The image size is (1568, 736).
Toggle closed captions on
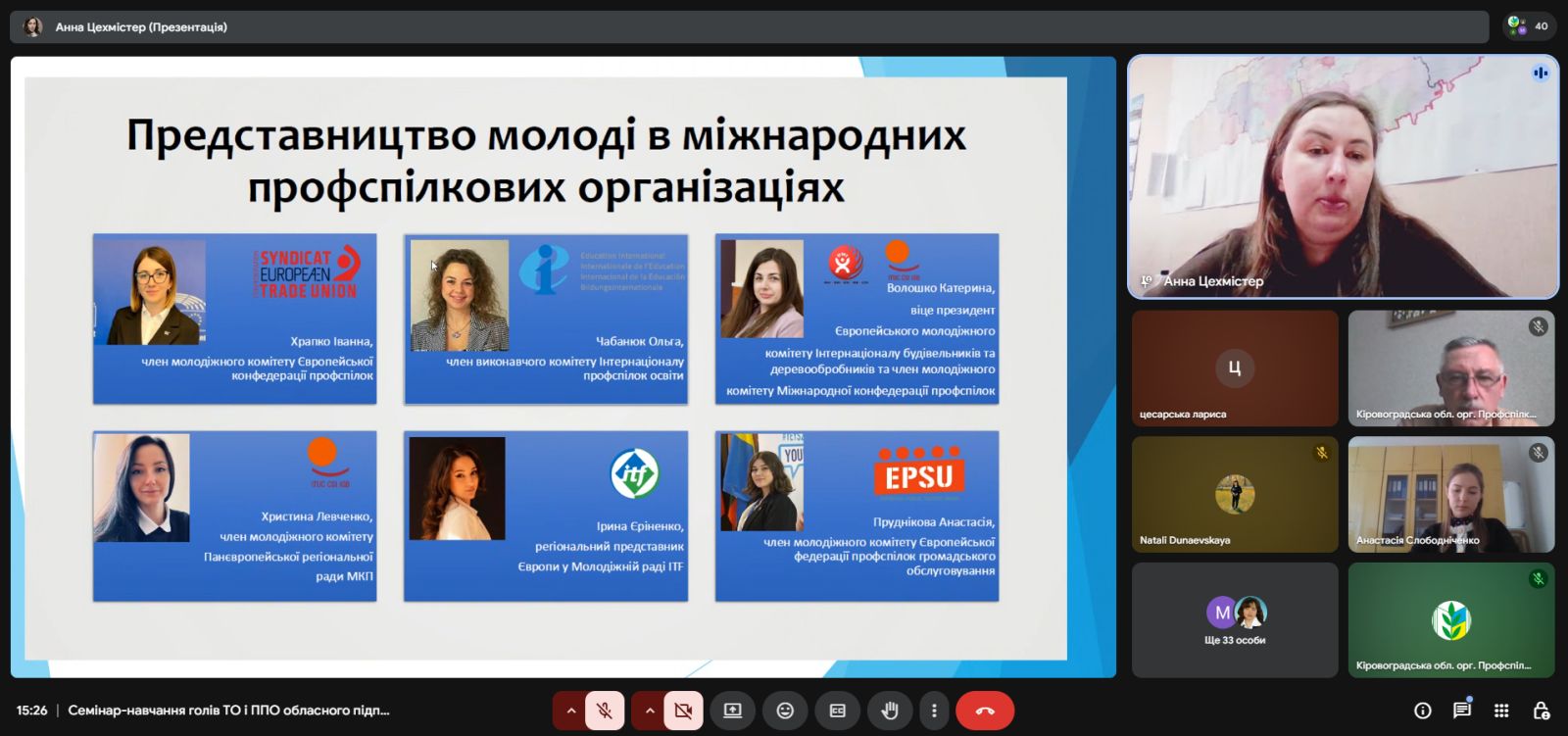(837, 711)
